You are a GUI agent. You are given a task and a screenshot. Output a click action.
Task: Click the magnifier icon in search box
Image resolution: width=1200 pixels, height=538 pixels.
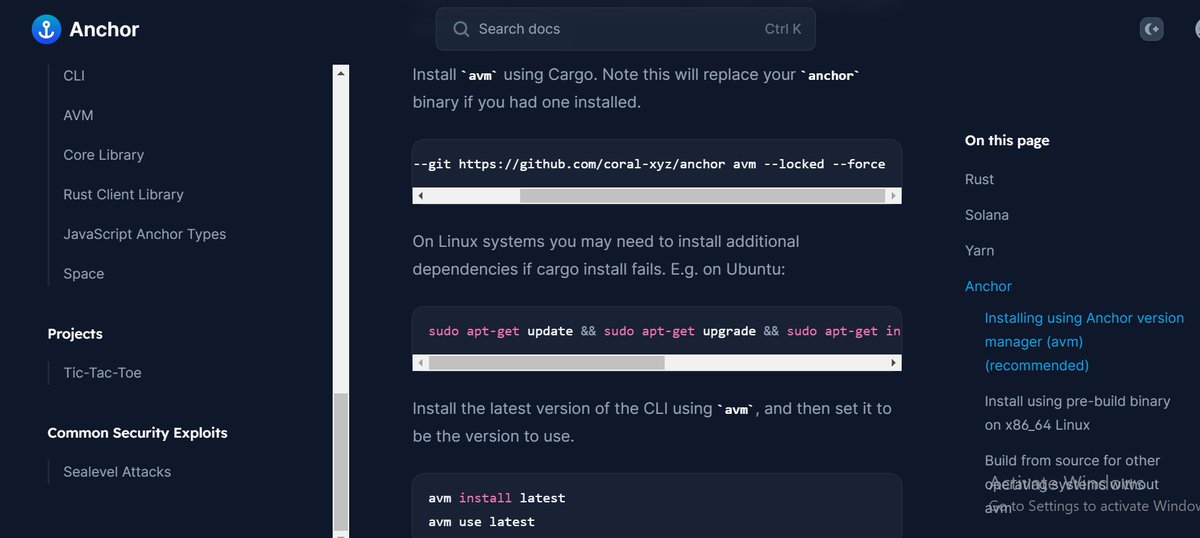pos(461,29)
